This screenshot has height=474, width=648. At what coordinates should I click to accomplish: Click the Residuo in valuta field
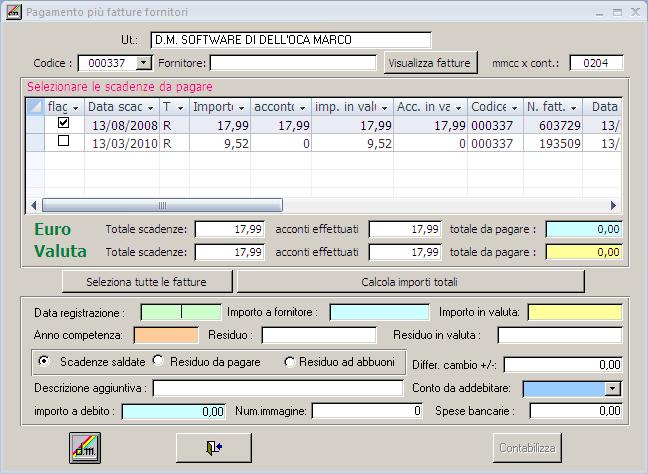click(560, 335)
